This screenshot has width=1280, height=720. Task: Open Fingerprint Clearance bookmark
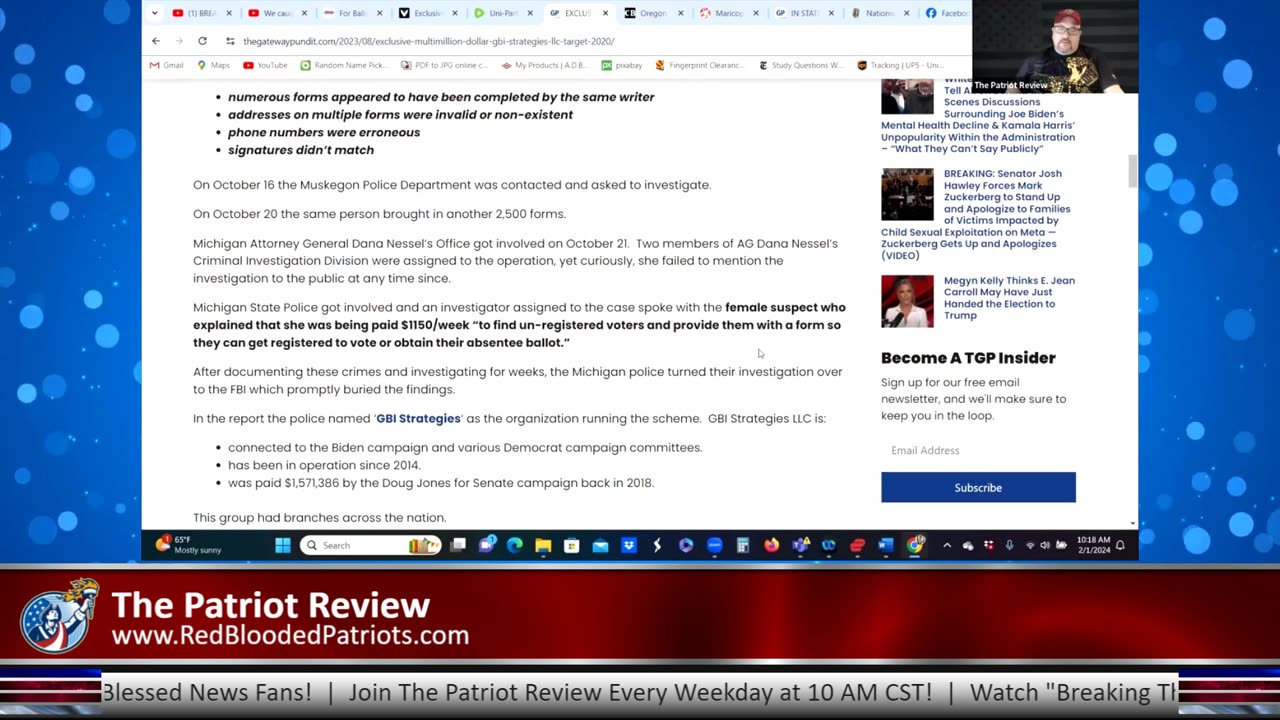[699, 65]
